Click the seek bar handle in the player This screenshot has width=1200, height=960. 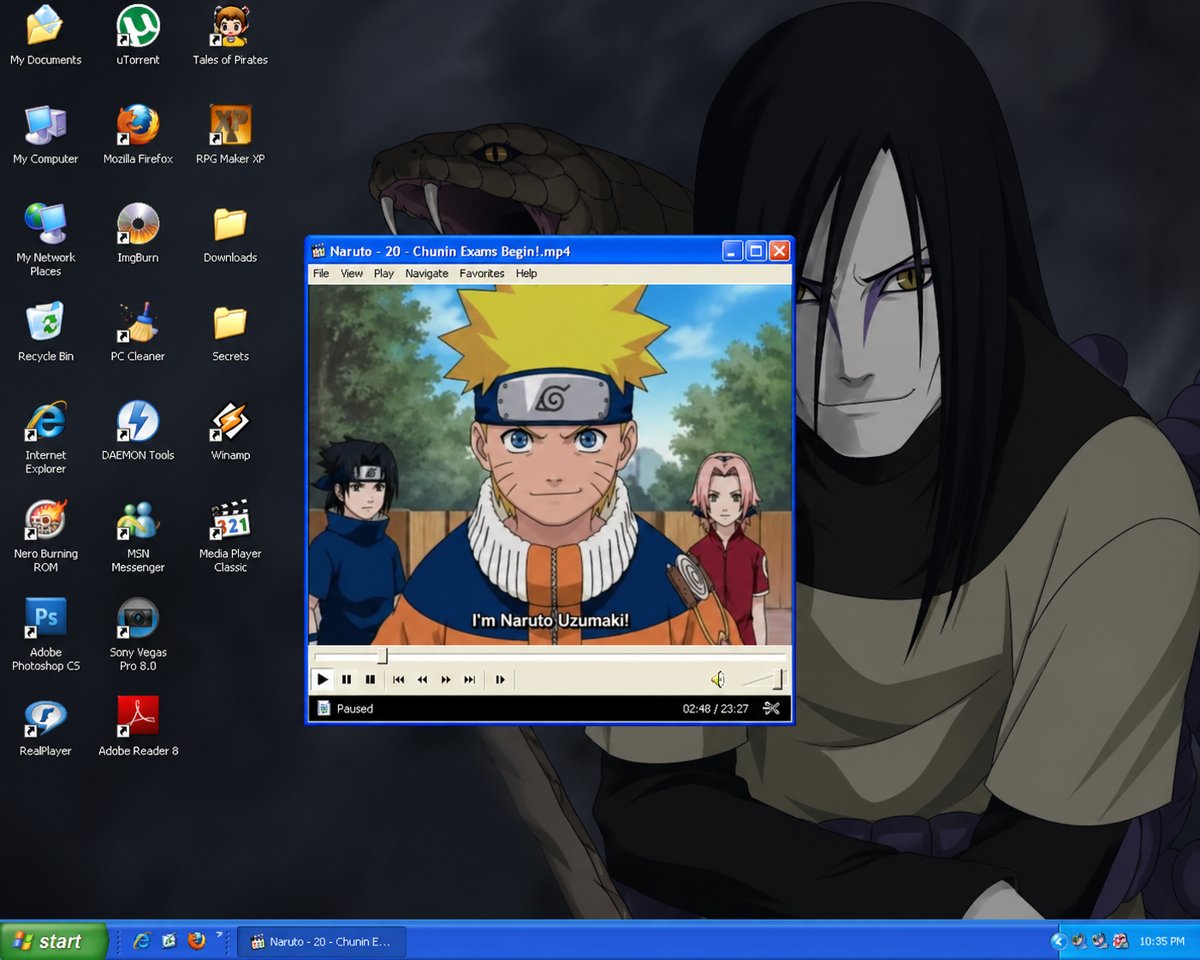382,656
